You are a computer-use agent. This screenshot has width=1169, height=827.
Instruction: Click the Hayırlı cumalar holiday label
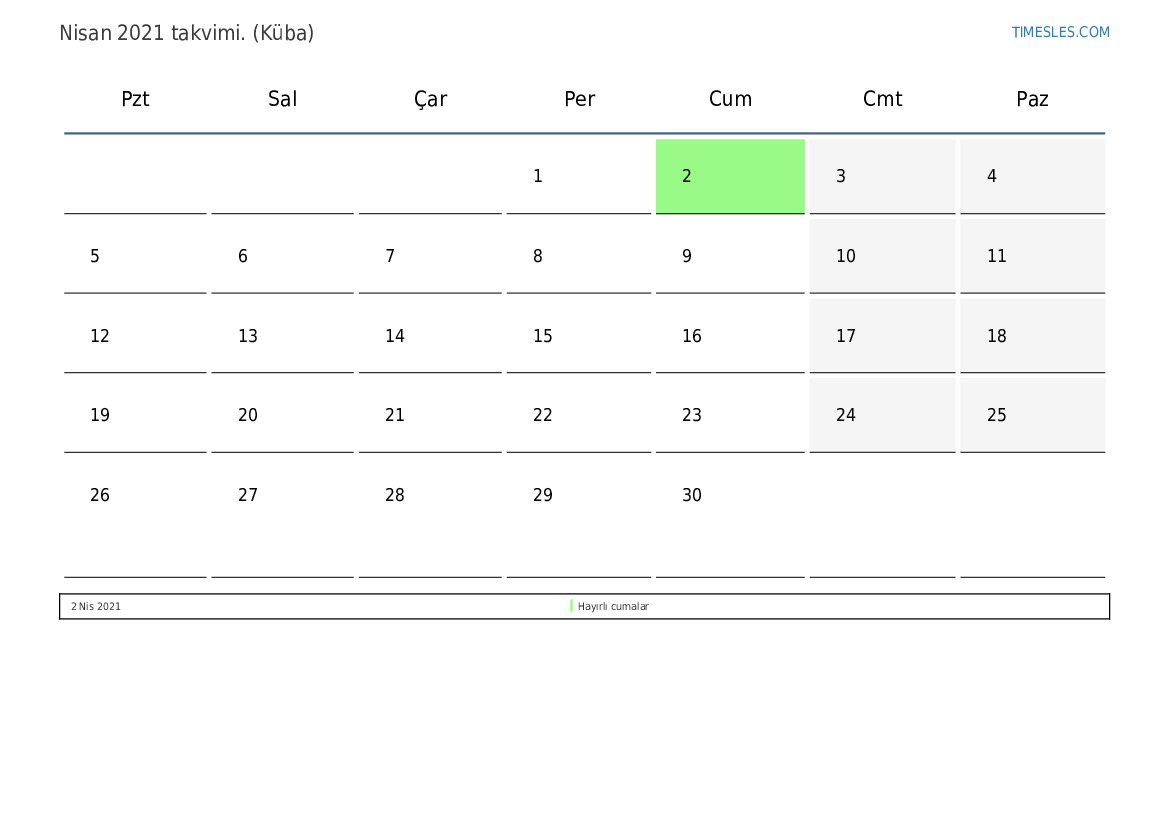pyautogui.click(x=613, y=606)
